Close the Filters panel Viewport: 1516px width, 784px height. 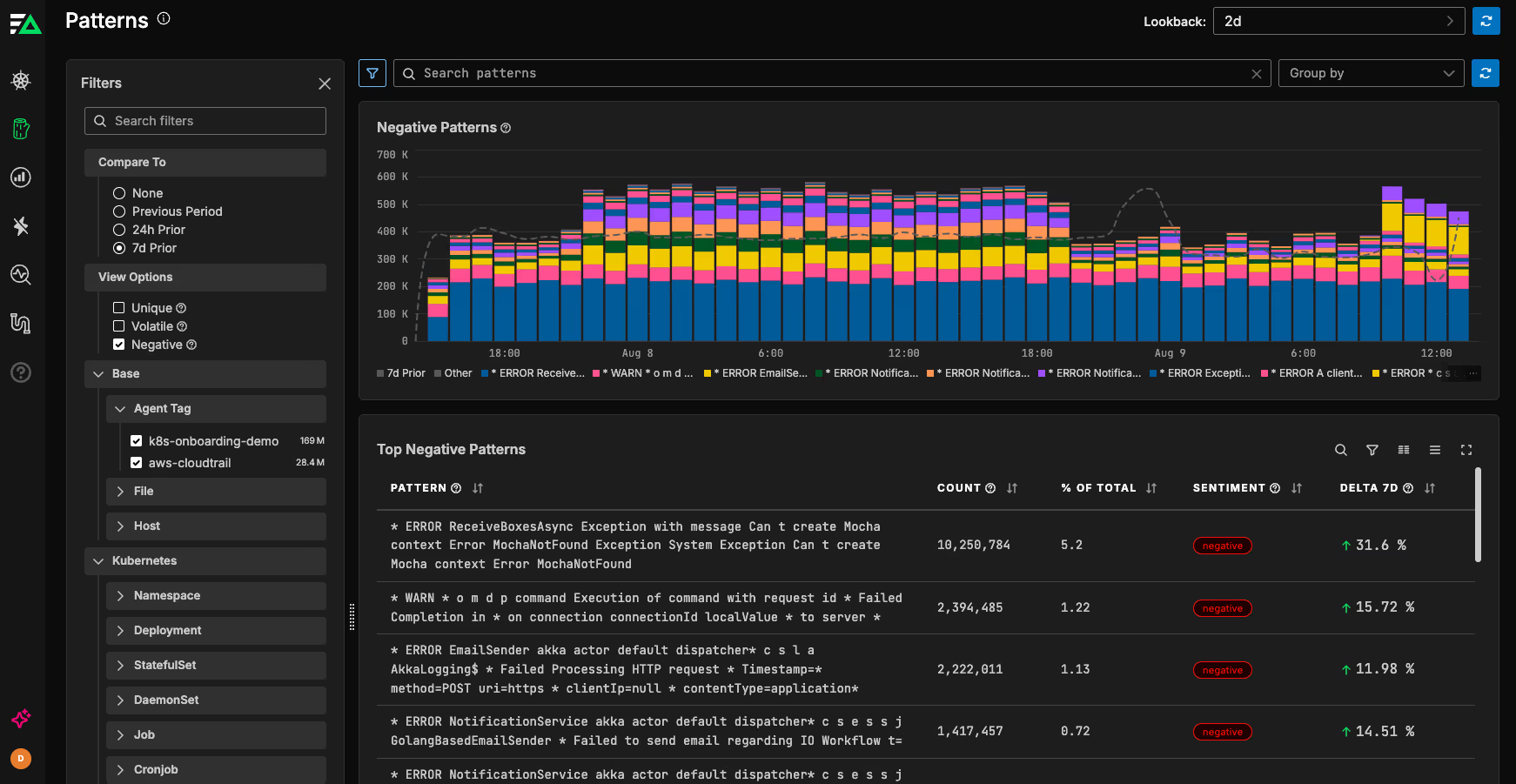coord(325,84)
